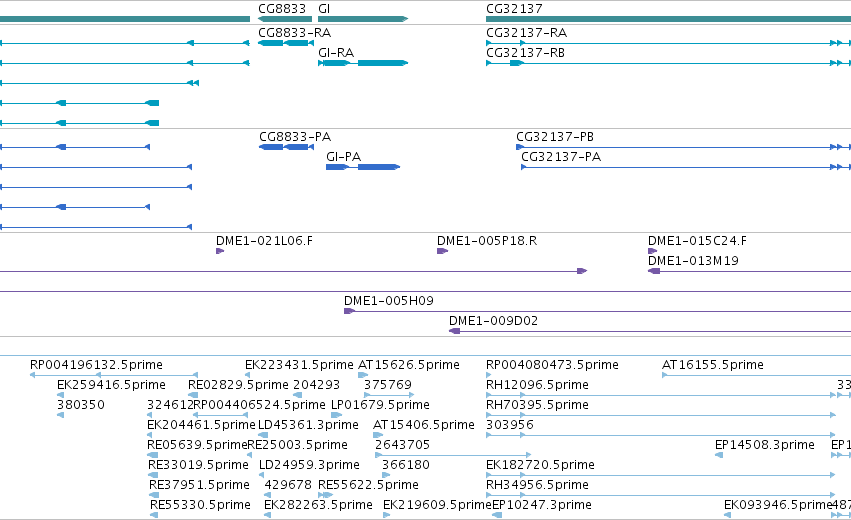Click the DME1-005H09 clone label
The width and height of the screenshot is (851, 520).
(389, 301)
